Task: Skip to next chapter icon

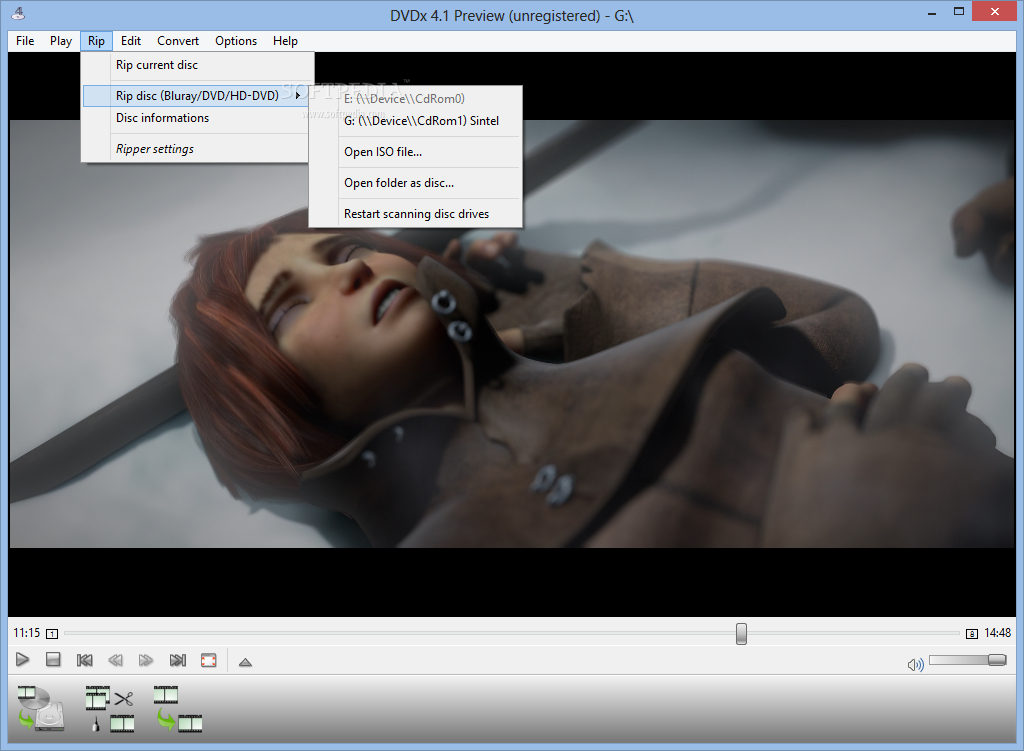Action: (178, 660)
